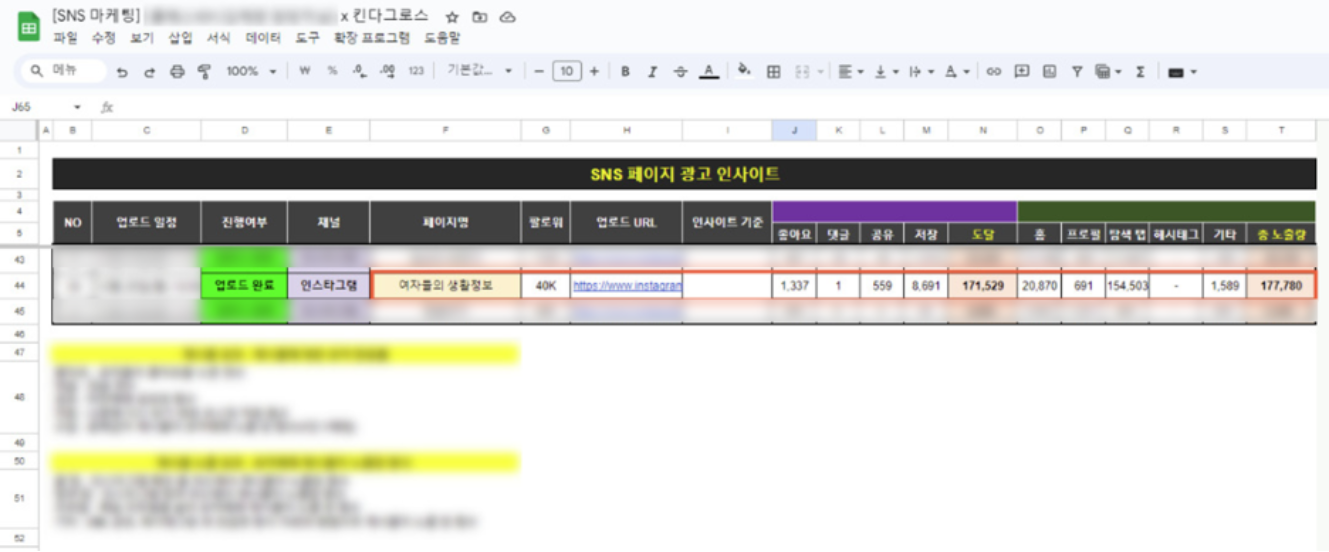The height and width of the screenshot is (552, 1329).
Task: Select the 업로드 완료 status cell
Action: click(244, 286)
